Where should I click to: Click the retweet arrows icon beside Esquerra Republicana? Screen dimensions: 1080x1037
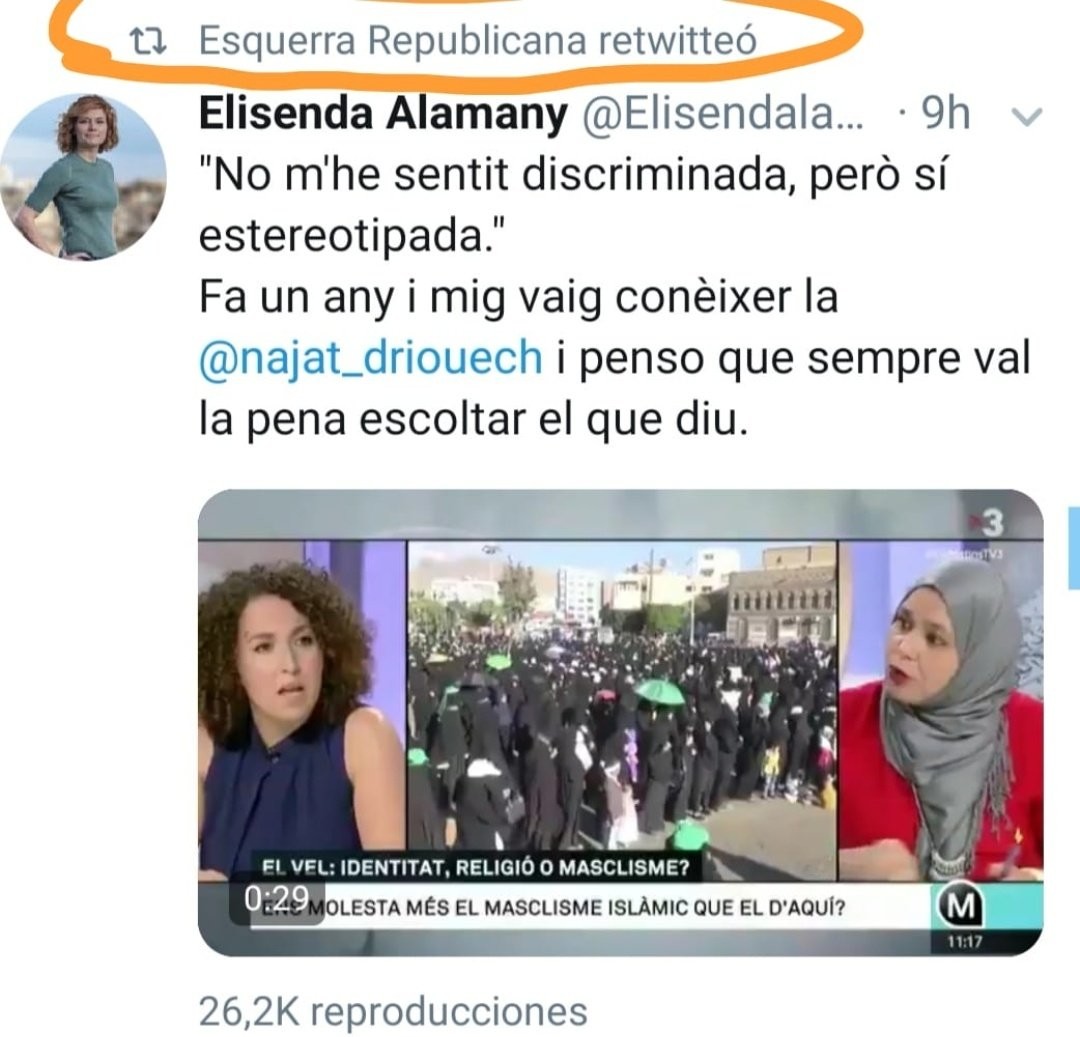point(148,41)
